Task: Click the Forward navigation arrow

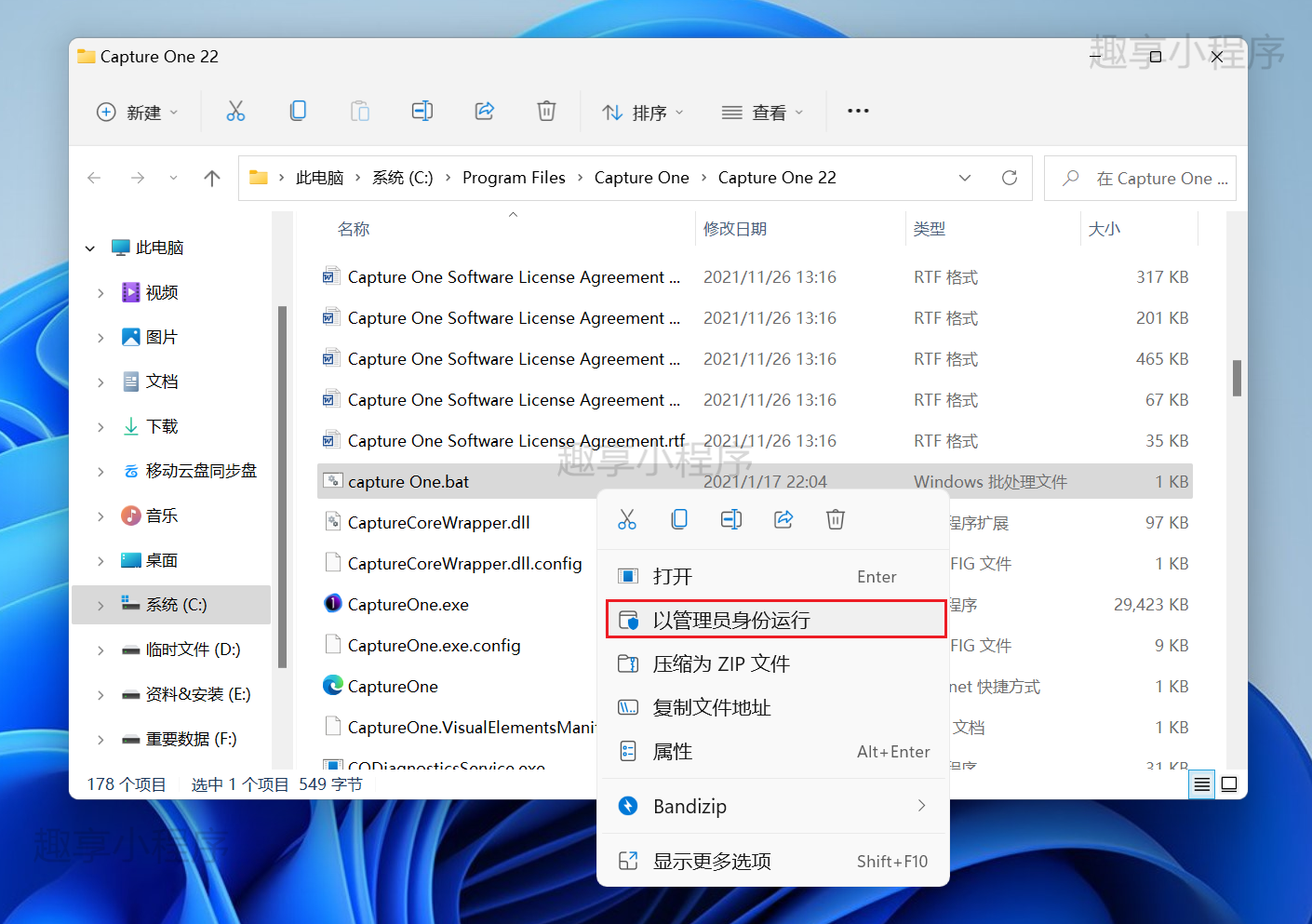Action: tap(138, 178)
